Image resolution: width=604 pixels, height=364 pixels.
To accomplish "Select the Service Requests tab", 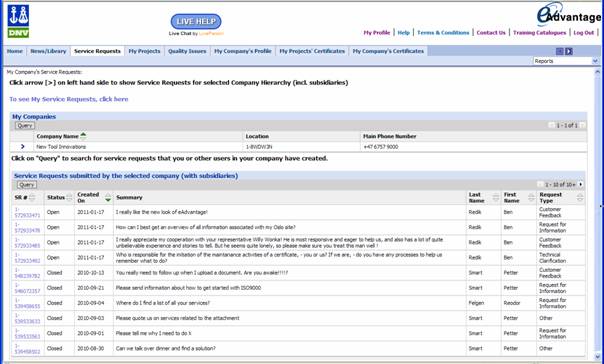I will [x=97, y=51].
